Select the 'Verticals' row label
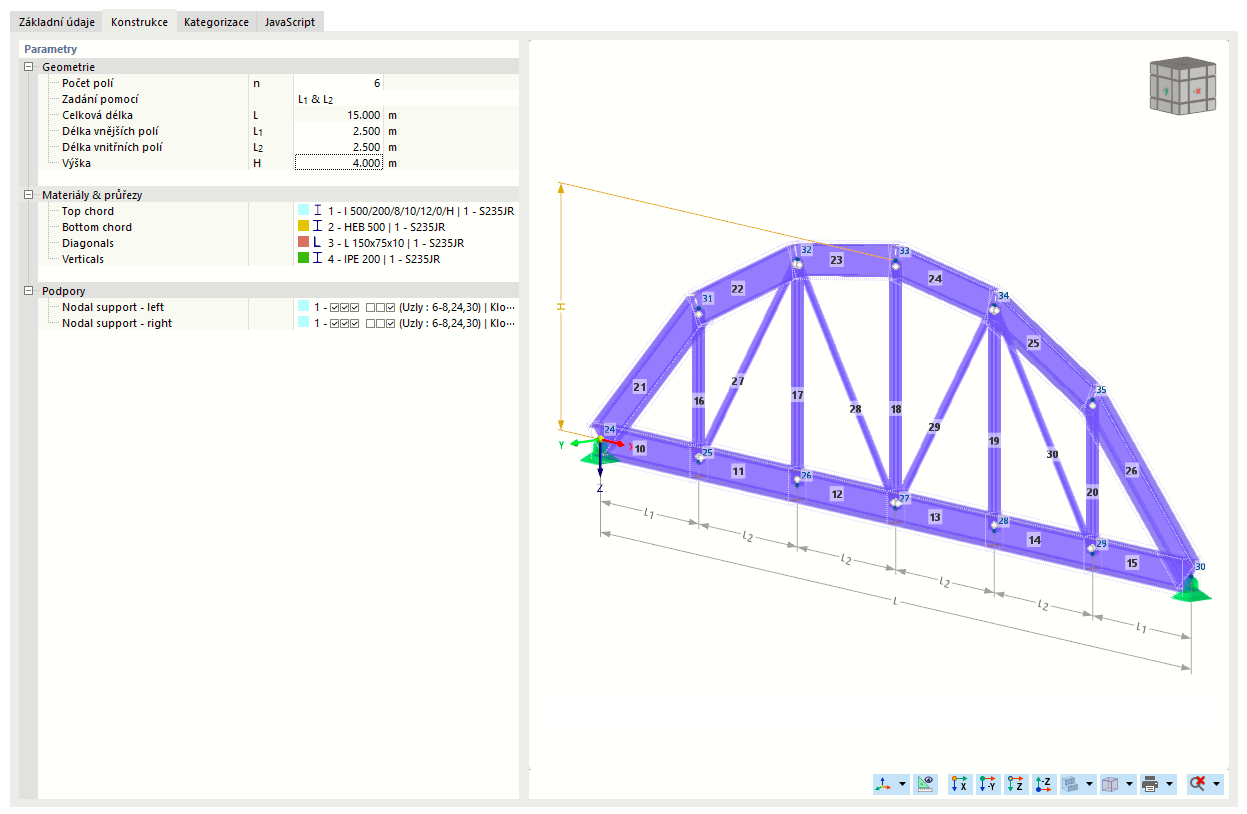 pyautogui.click(x=83, y=259)
